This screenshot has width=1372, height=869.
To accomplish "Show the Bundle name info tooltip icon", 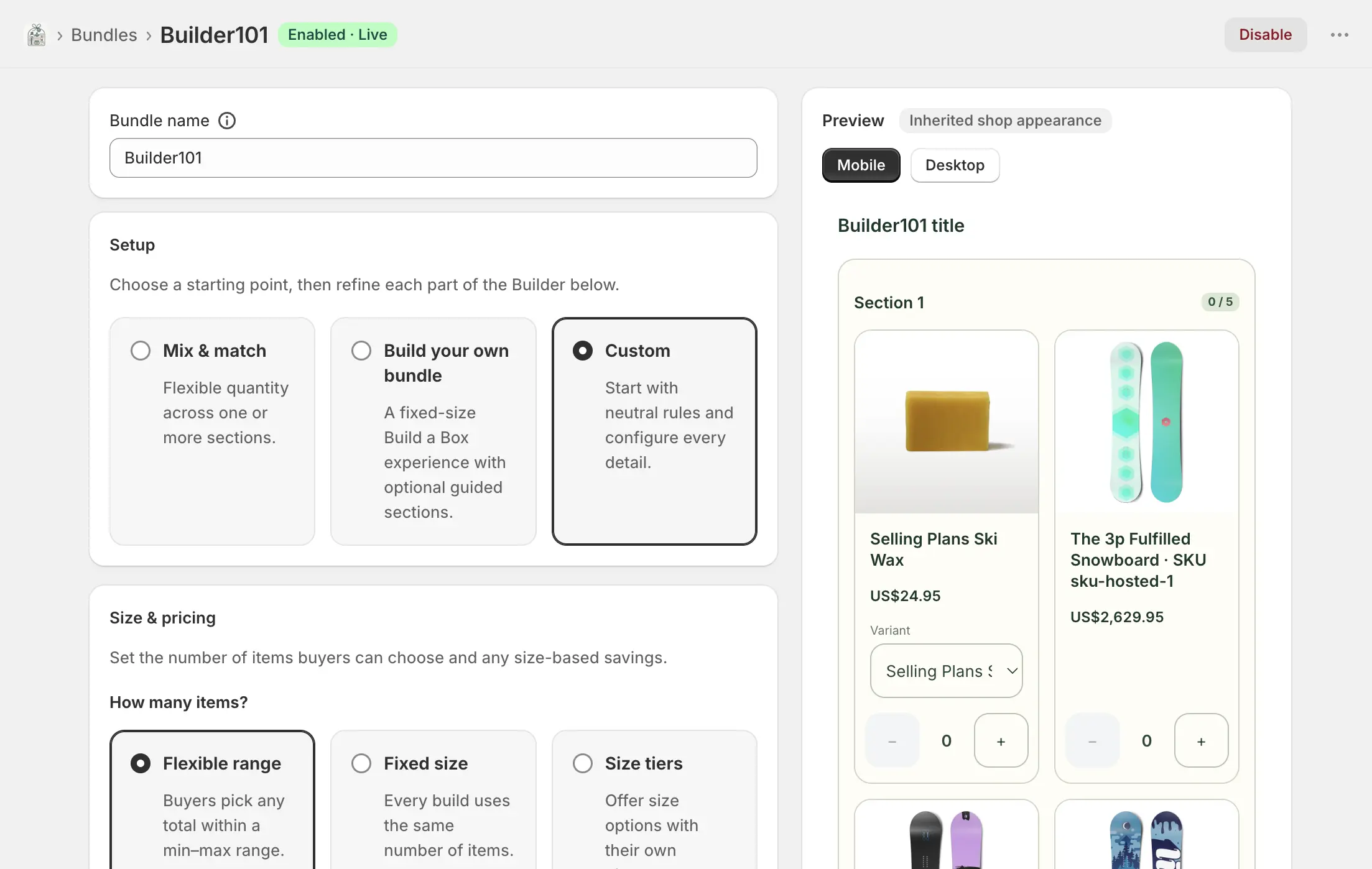I will [227, 121].
